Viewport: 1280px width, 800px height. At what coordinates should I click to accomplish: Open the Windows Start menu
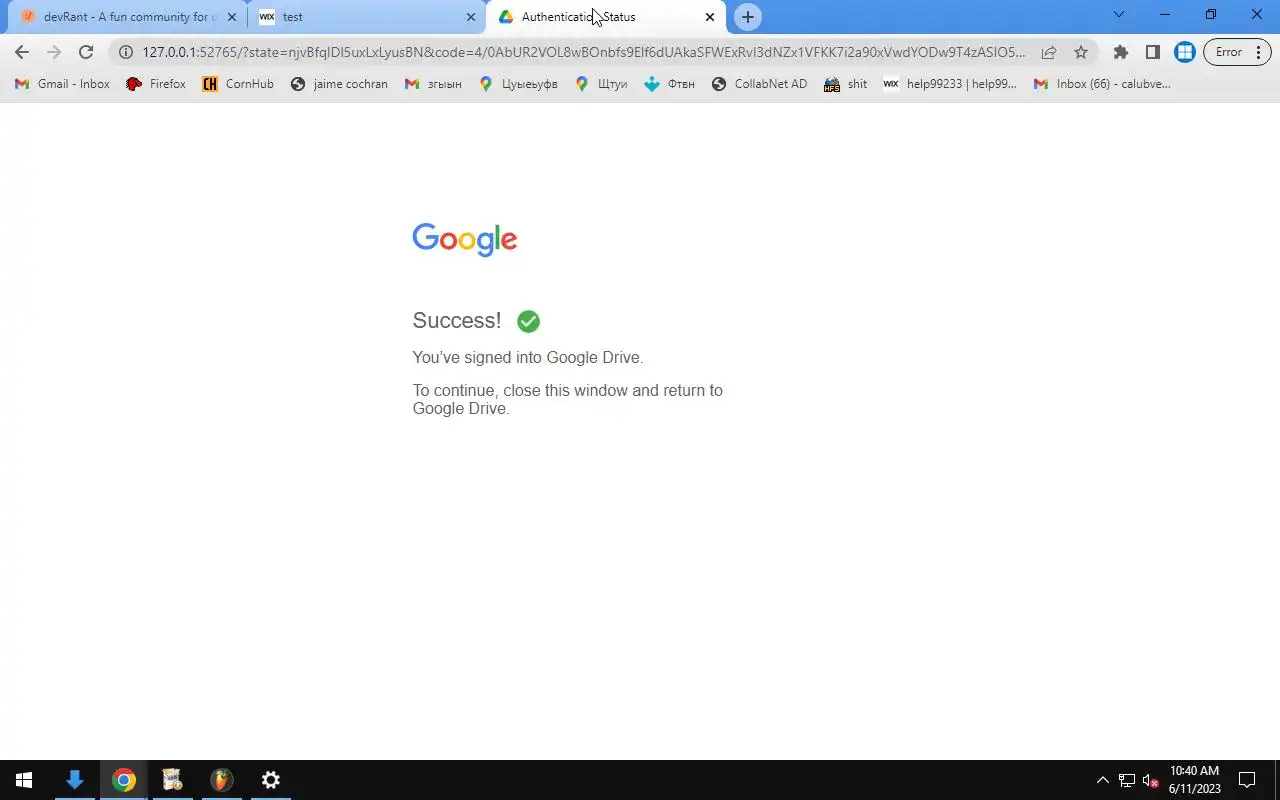24,780
